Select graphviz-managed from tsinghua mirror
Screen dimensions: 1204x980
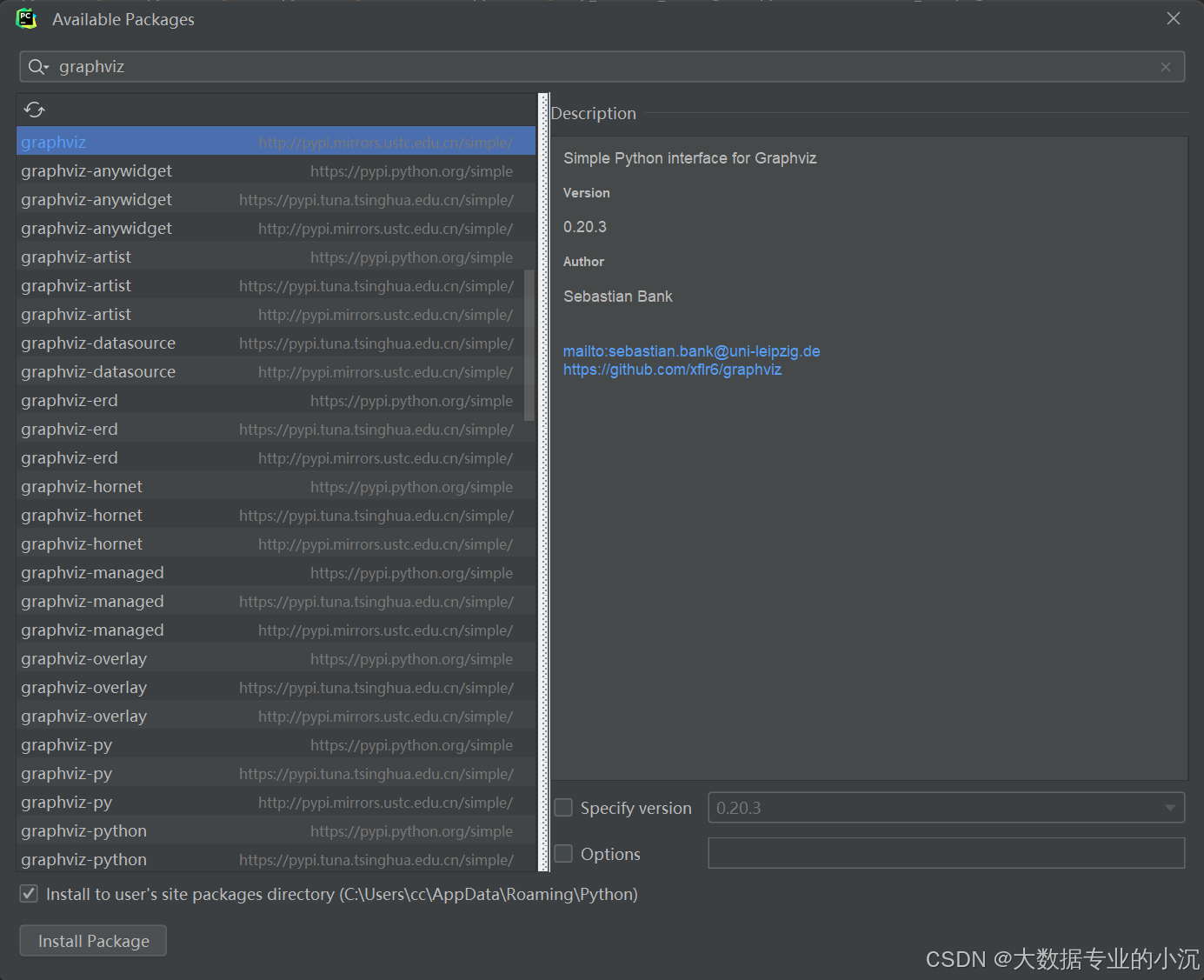(276, 601)
